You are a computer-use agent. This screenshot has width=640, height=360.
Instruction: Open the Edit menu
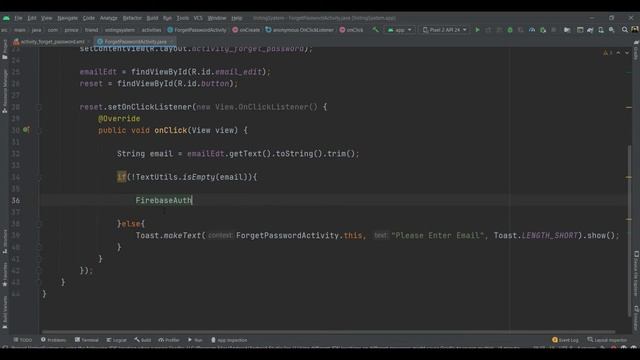click(x=31, y=18)
